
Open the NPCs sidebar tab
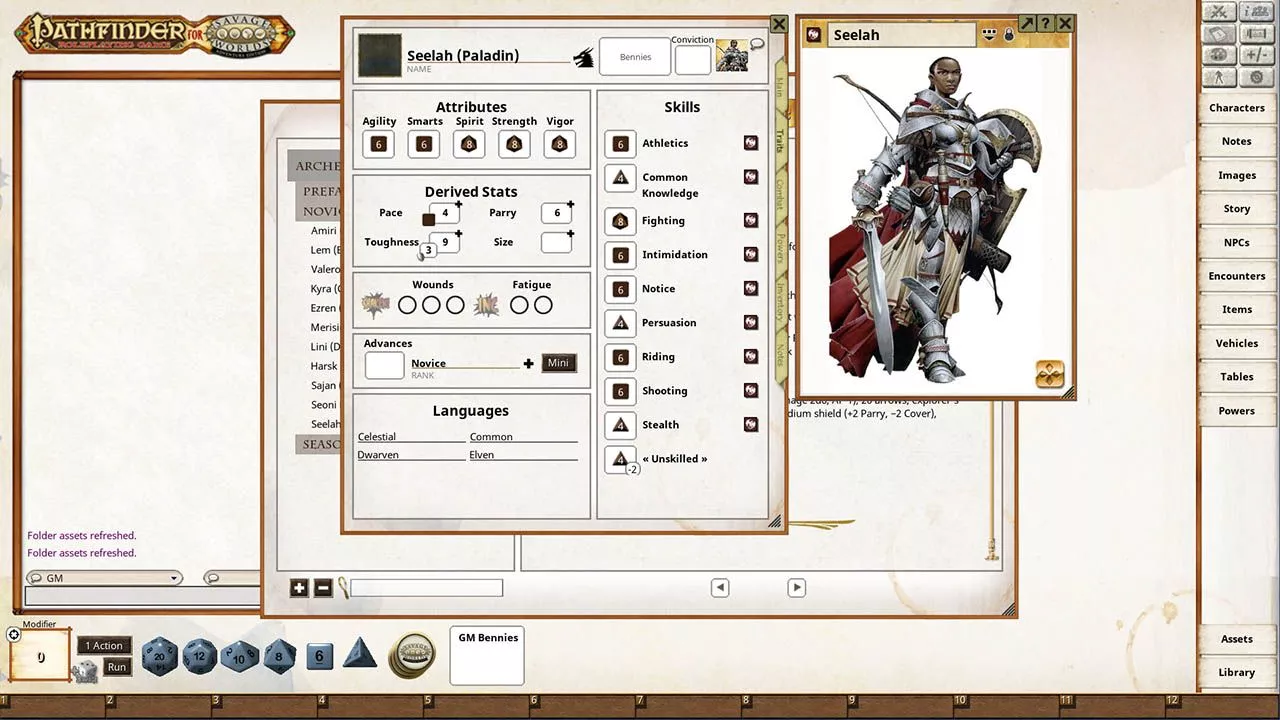click(1237, 243)
